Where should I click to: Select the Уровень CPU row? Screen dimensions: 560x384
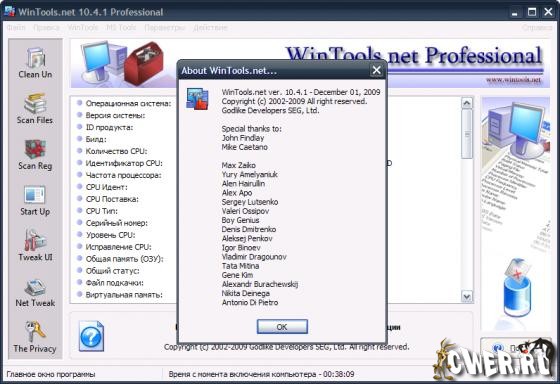pyautogui.click(x=106, y=235)
